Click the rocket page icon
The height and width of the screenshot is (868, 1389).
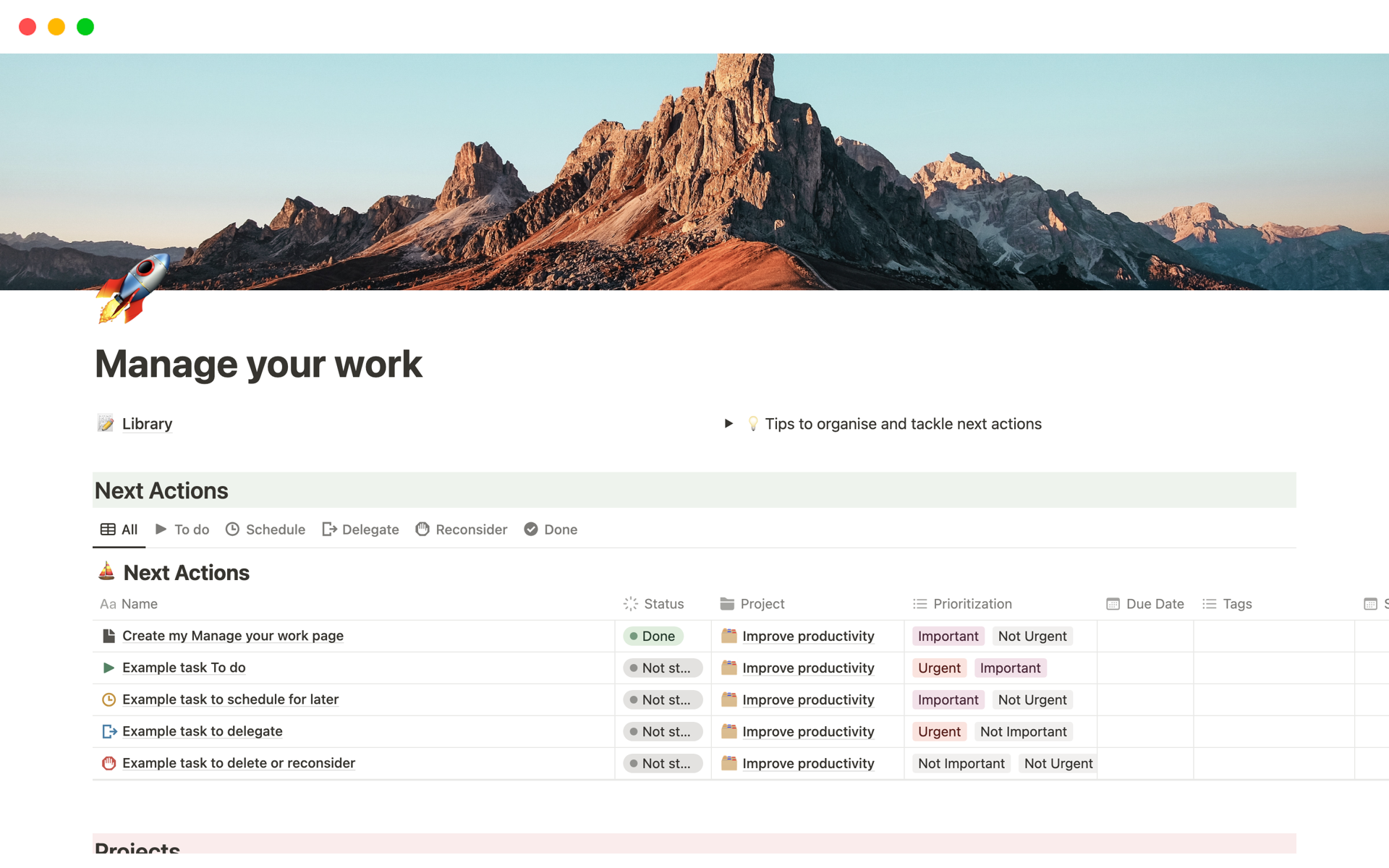coord(132,288)
